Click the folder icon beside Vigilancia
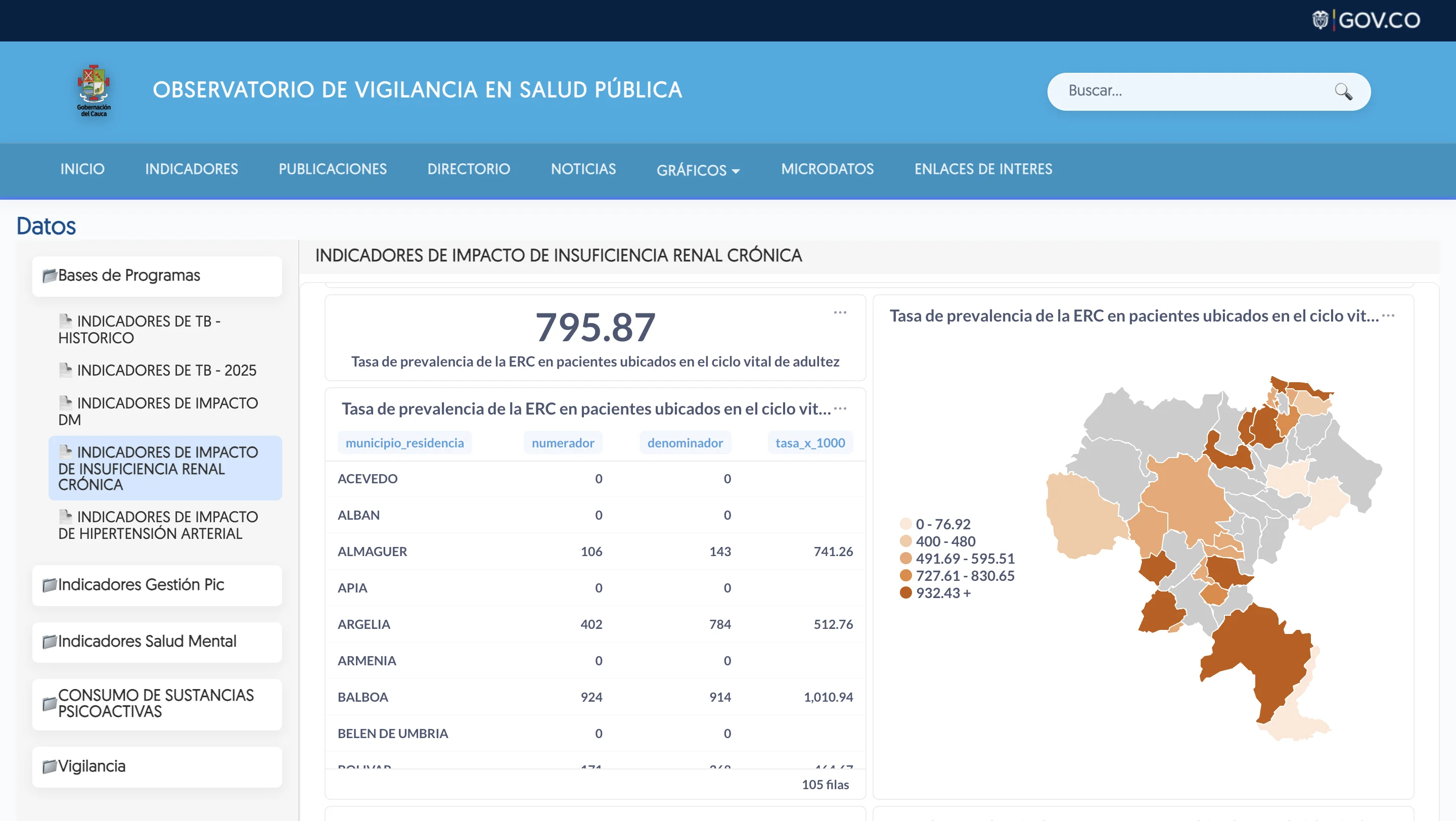Screen dimensions: 1456x821 pyautogui.click(x=49, y=766)
